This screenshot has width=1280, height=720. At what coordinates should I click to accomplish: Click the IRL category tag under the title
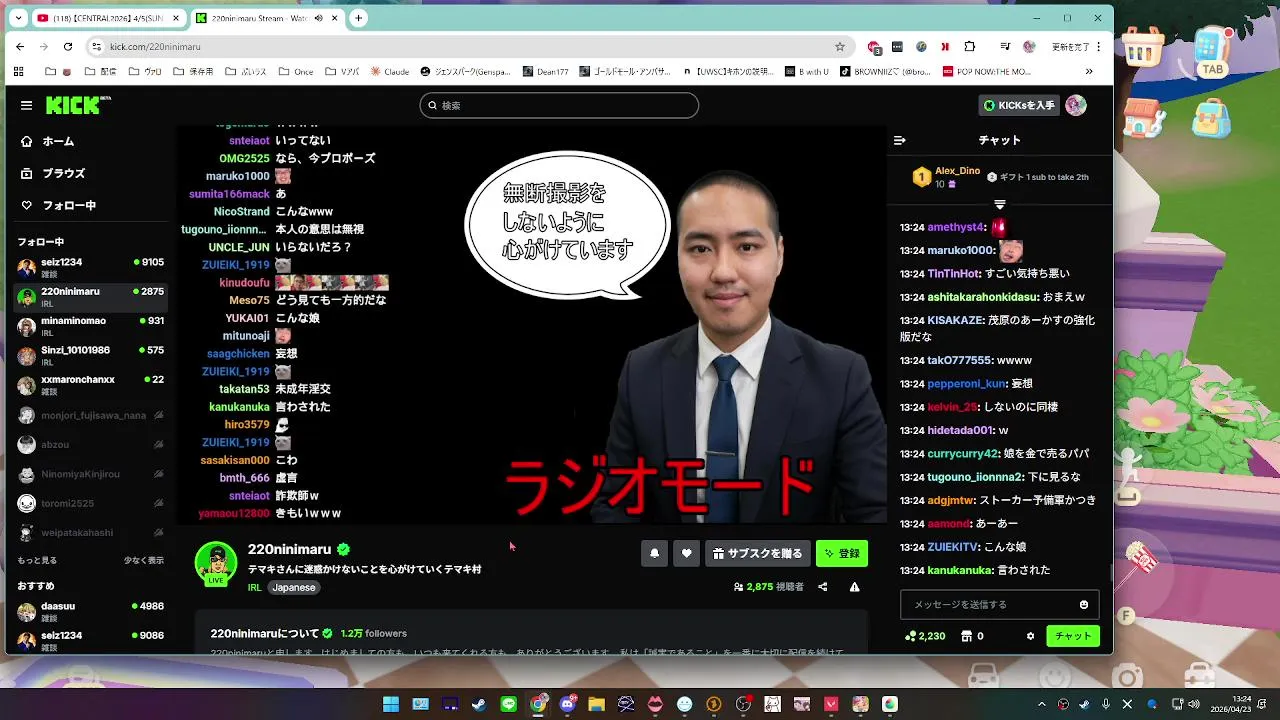point(254,588)
